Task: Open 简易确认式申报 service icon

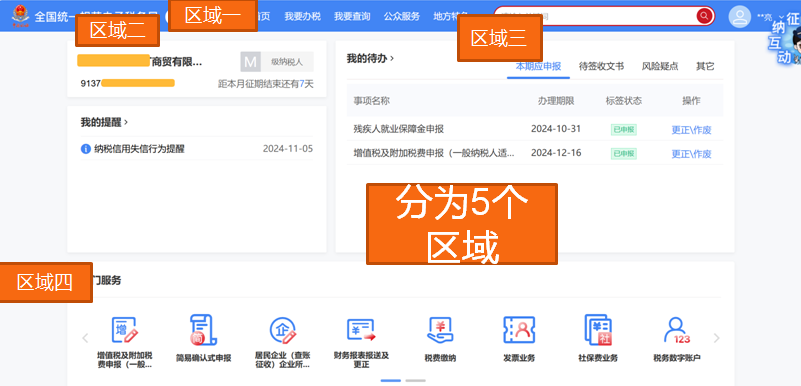Action: (x=203, y=330)
